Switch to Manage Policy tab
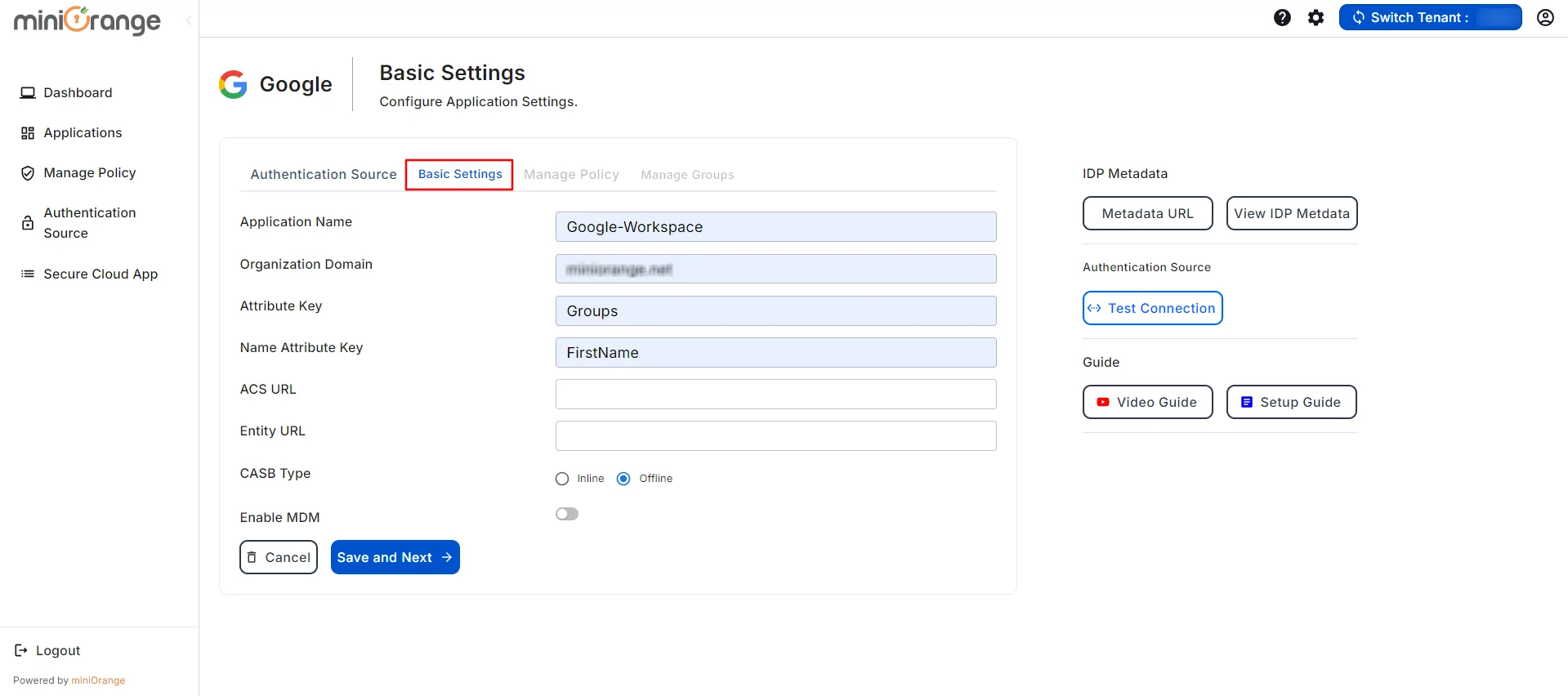1568x696 pixels. pyautogui.click(x=571, y=174)
